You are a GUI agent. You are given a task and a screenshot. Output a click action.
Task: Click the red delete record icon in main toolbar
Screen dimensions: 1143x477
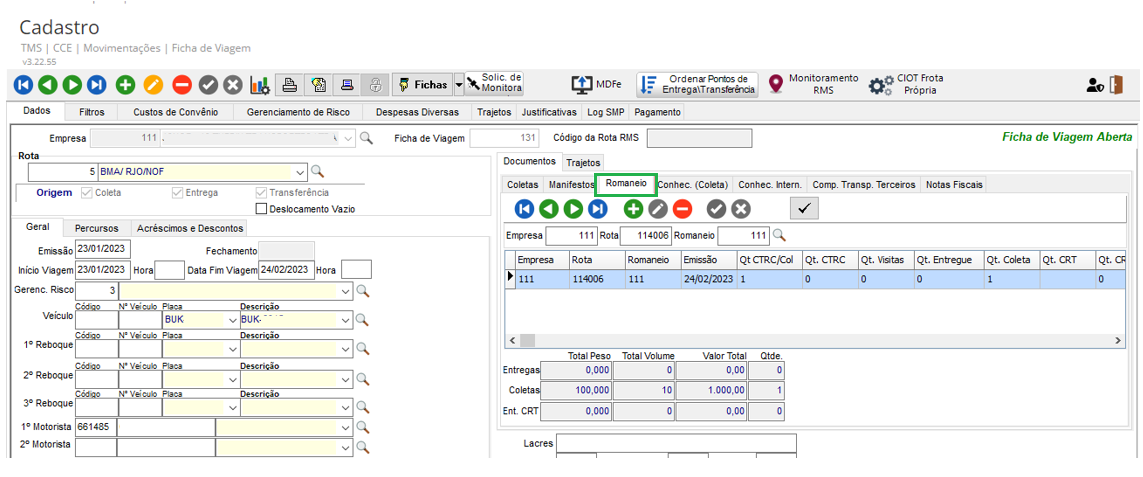(181, 85)
